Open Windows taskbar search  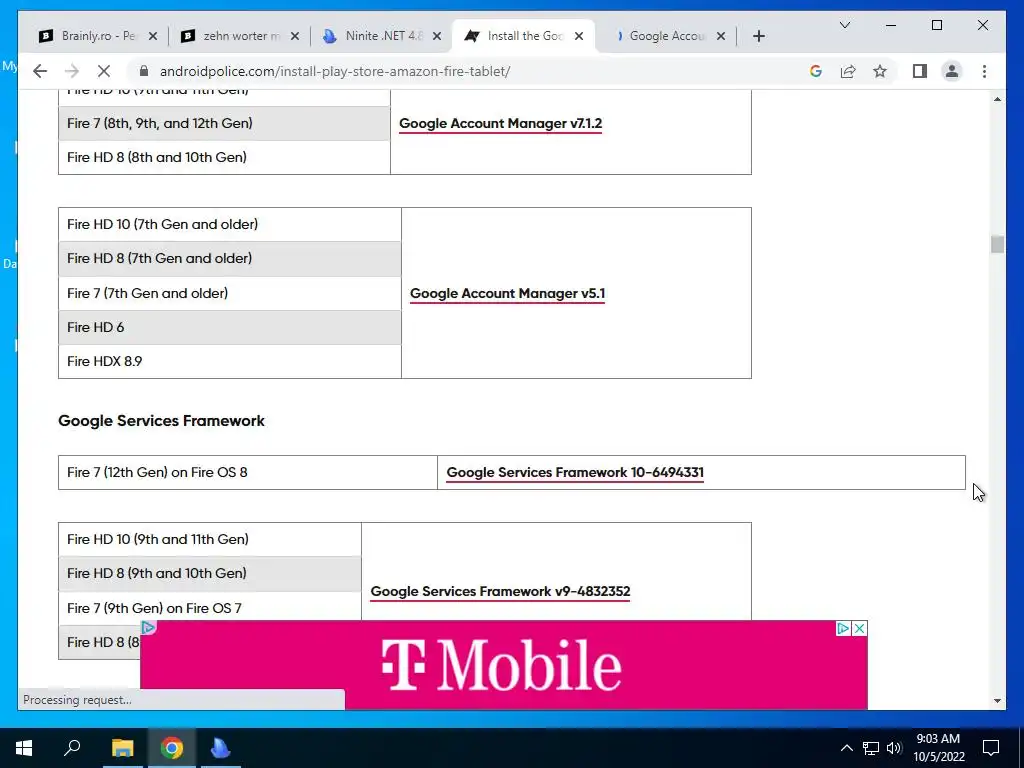(72, 748)
